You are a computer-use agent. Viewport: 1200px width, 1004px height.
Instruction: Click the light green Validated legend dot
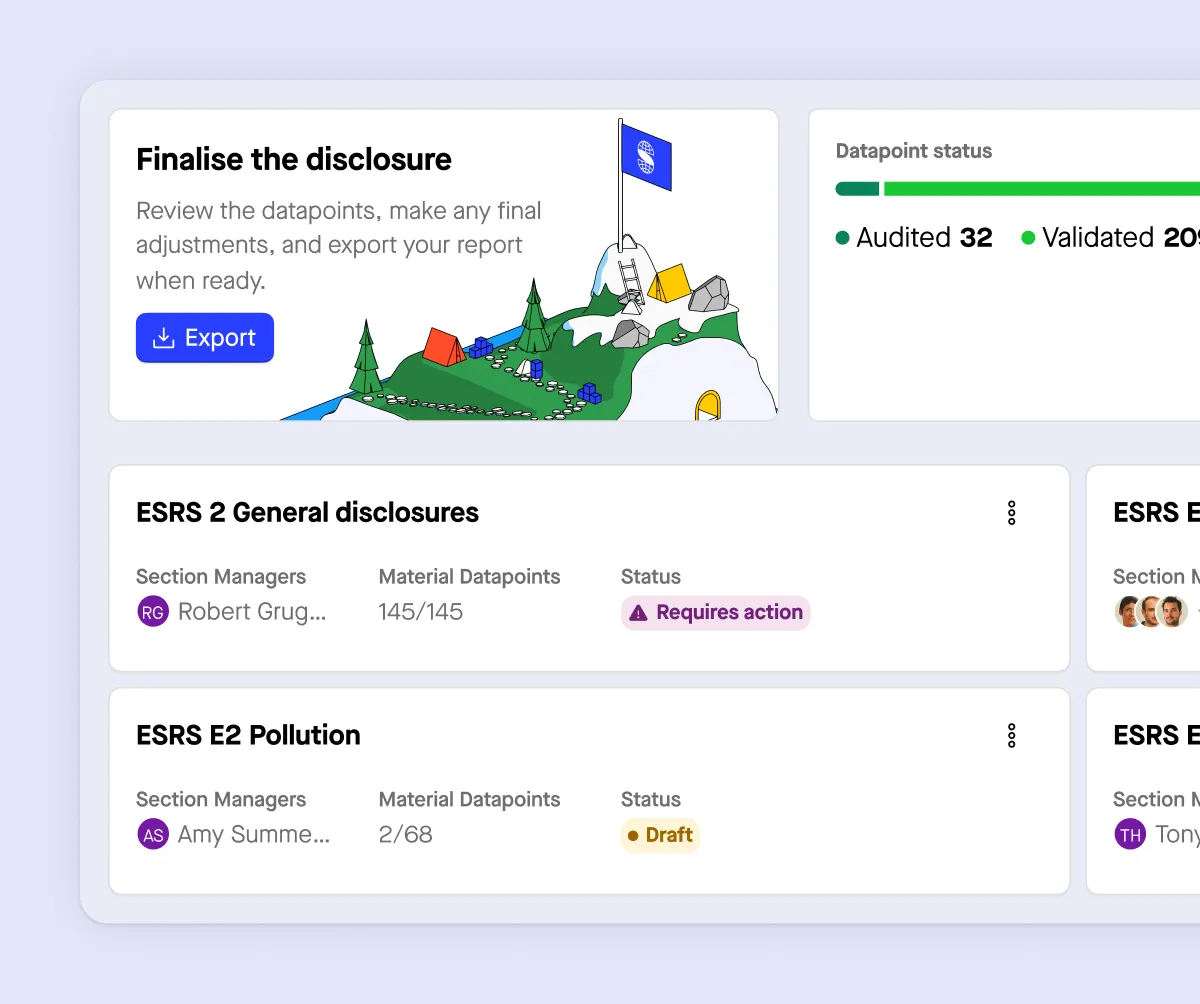[x=1028, y=238]
